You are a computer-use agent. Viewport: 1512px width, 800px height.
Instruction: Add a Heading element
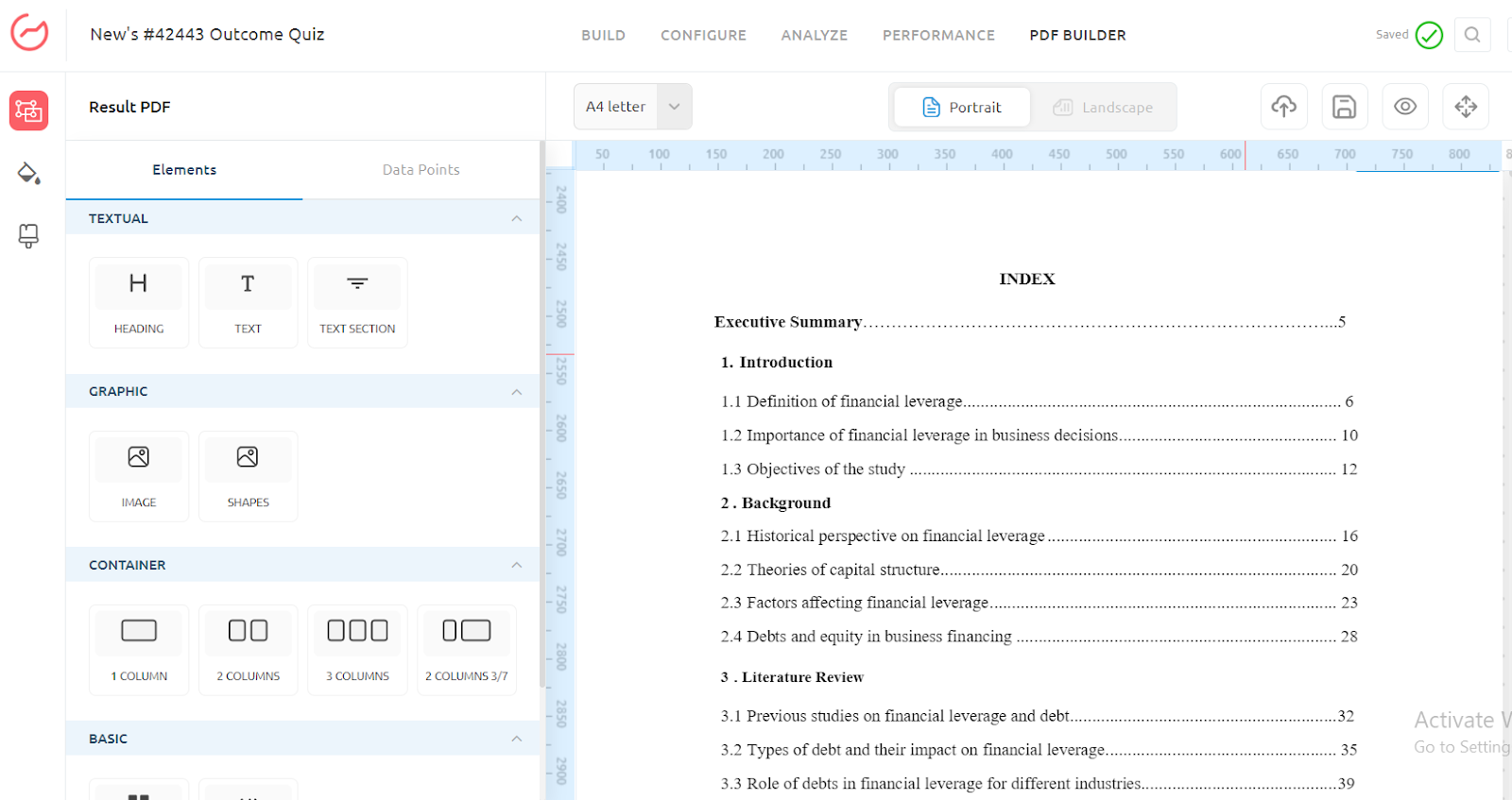139,302
